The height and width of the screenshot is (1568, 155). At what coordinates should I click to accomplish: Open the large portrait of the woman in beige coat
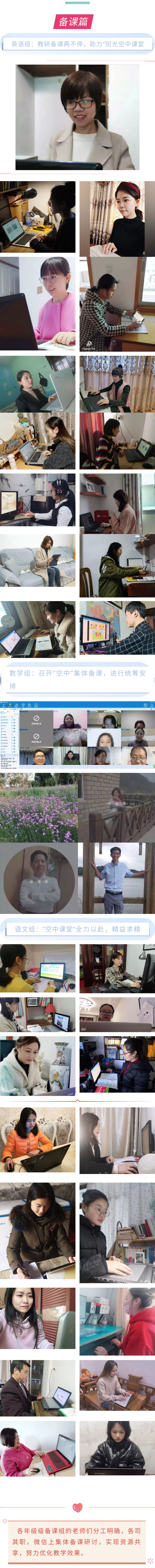pos(77,118)
